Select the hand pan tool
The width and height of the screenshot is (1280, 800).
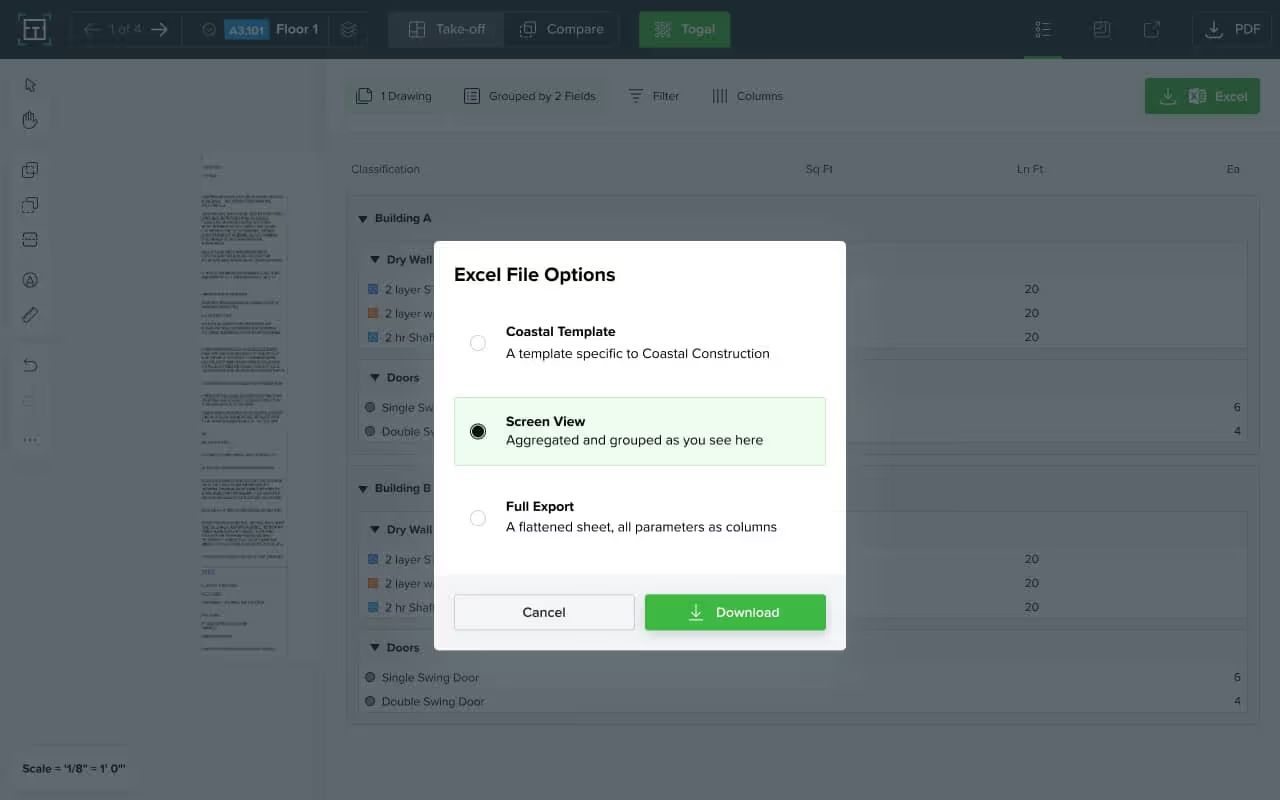pyautogui.click(x=30, y=121)
